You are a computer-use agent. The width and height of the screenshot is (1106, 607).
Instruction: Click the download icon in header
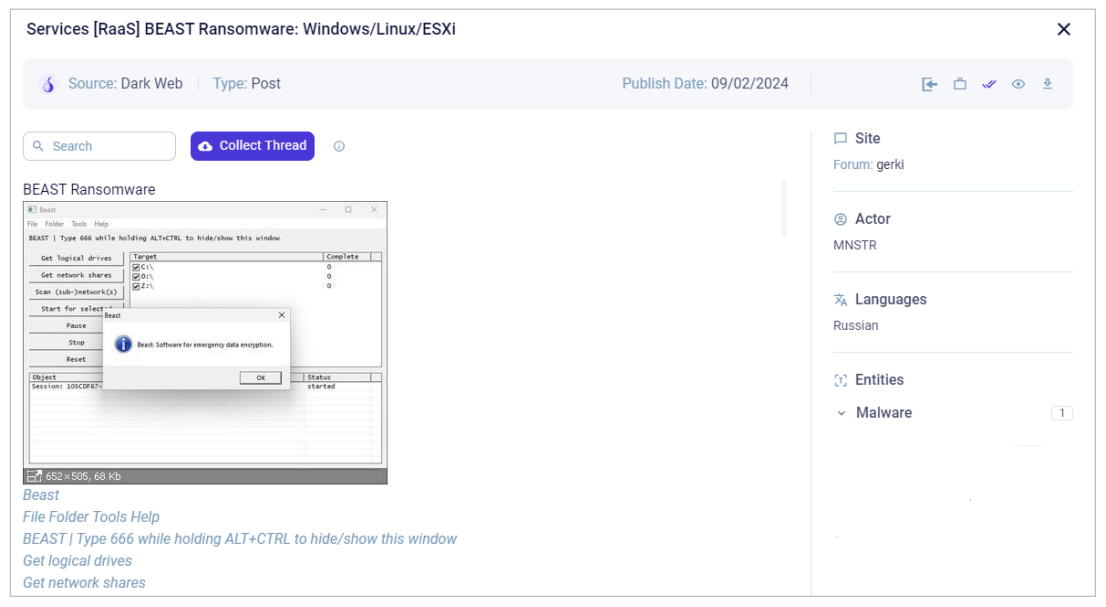1047,84
